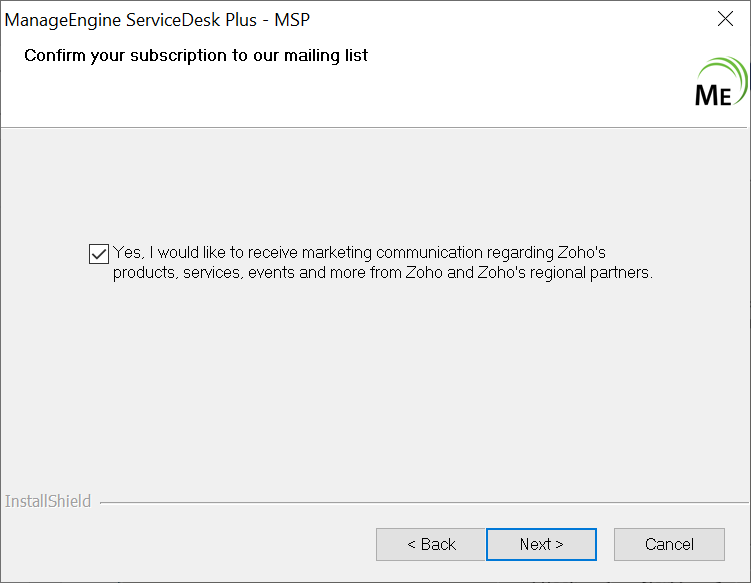The image size is (751, 583).
Task: Click the InstallShield label
Action: point(48,501)
